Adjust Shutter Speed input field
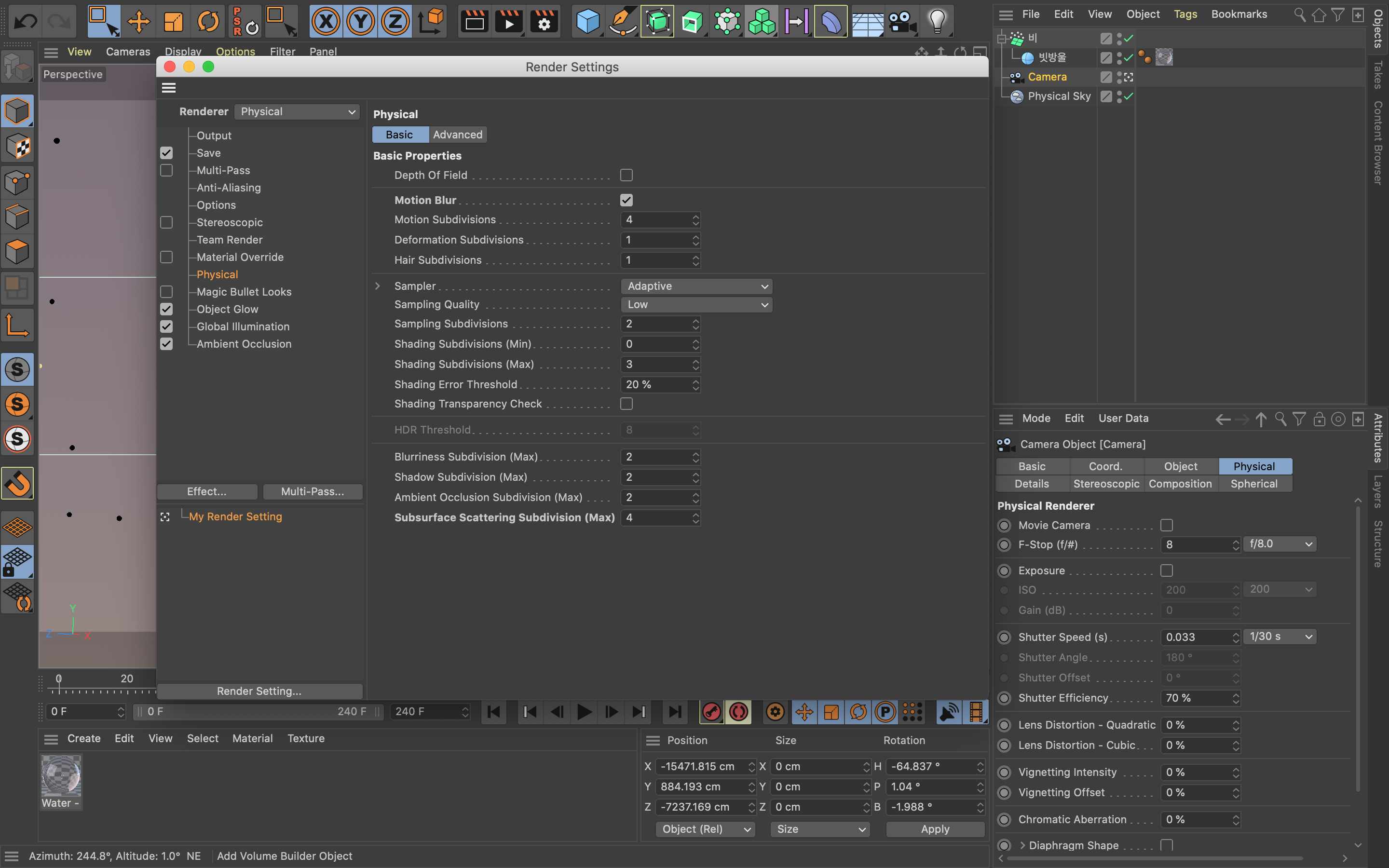The image size is (1389, 868). click(x=1197, y=637)
